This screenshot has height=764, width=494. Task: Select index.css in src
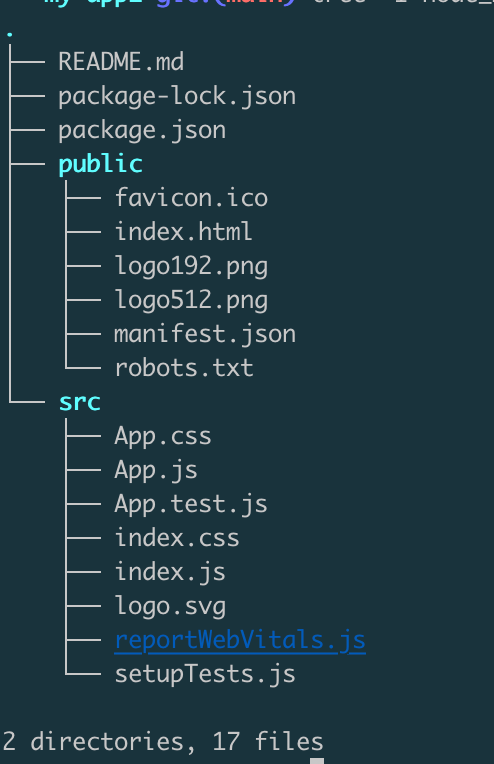pyautogui.click(x=177, y=538)
